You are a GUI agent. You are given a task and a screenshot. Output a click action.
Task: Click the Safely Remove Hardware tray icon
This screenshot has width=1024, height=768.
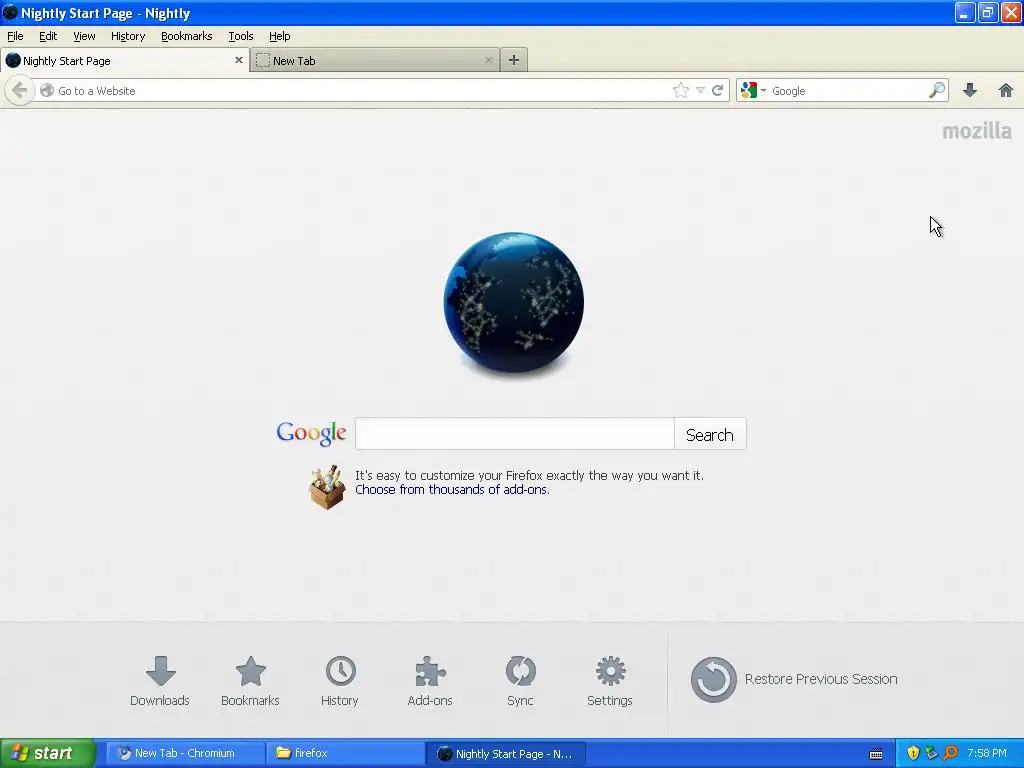(931, 754)
